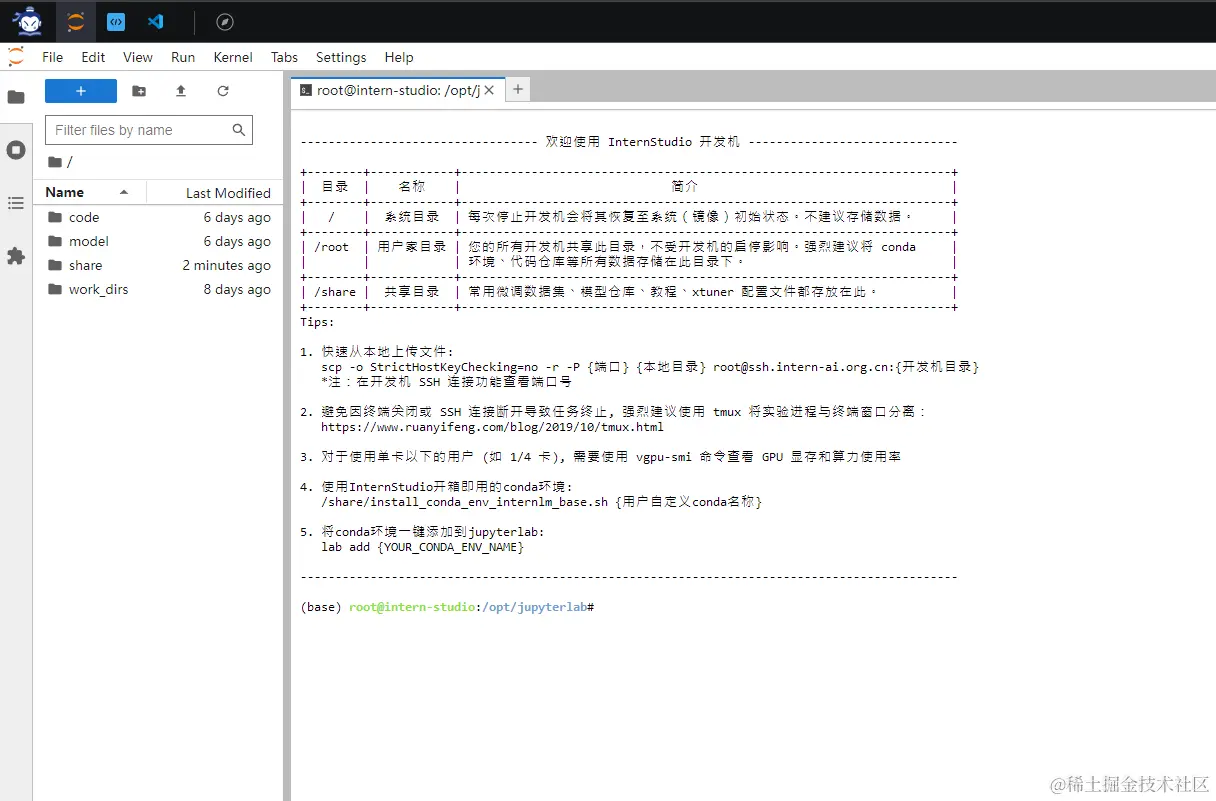Select the root@intern-studio terminal tab
This screenshot has width=1216, height=801.
[x=397, y=90]
